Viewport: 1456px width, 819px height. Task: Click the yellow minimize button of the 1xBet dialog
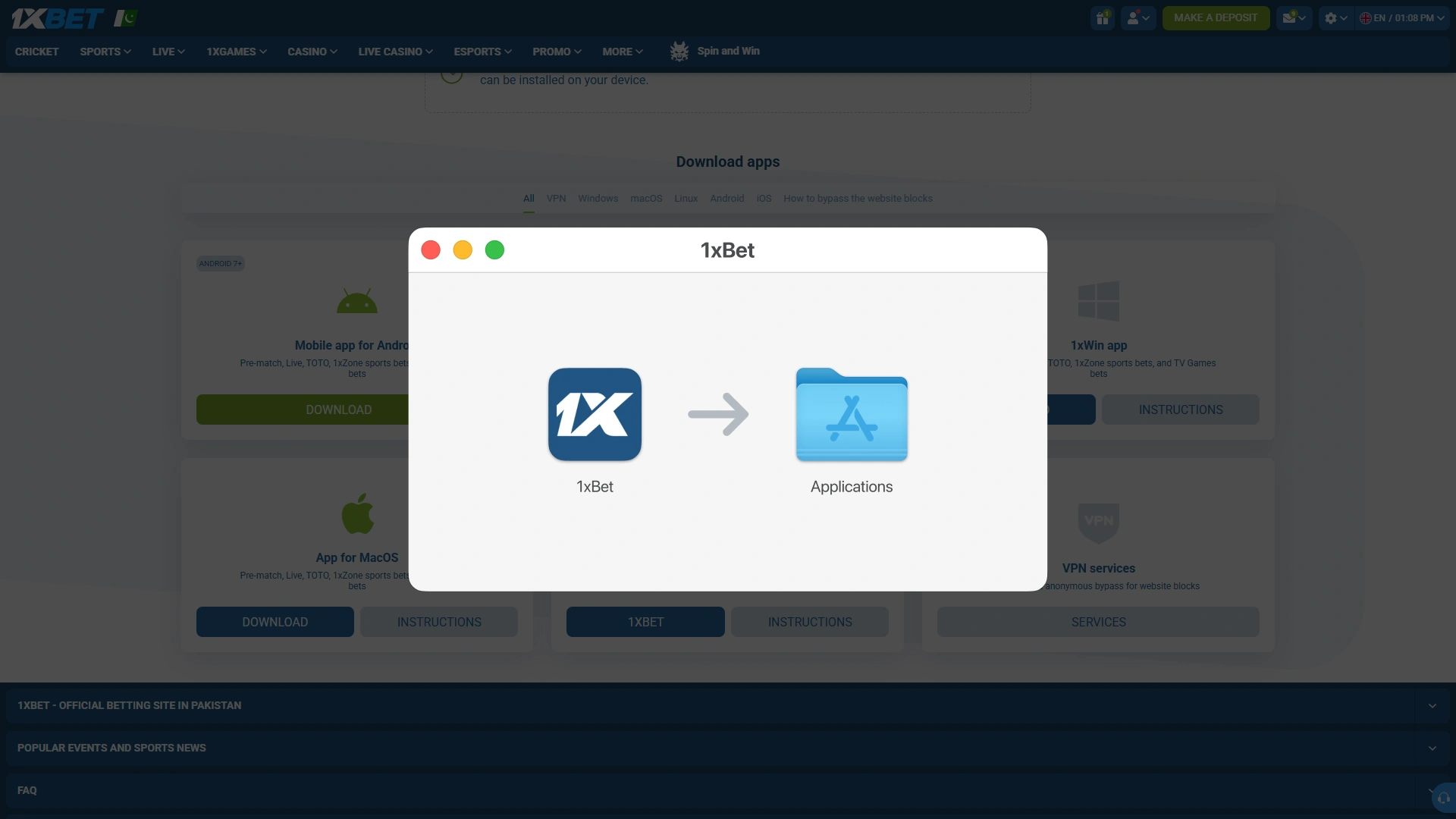click(x=463, y=250)
